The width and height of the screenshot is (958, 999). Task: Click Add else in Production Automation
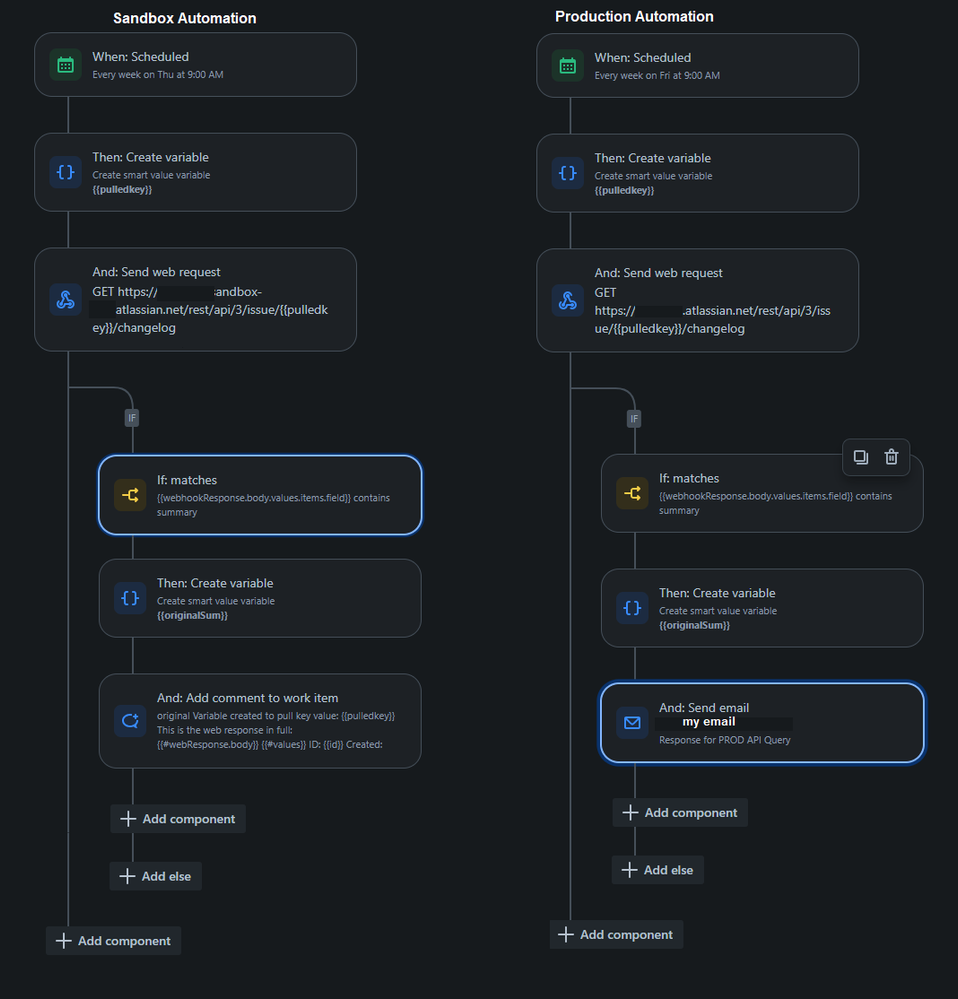(657, 869)
